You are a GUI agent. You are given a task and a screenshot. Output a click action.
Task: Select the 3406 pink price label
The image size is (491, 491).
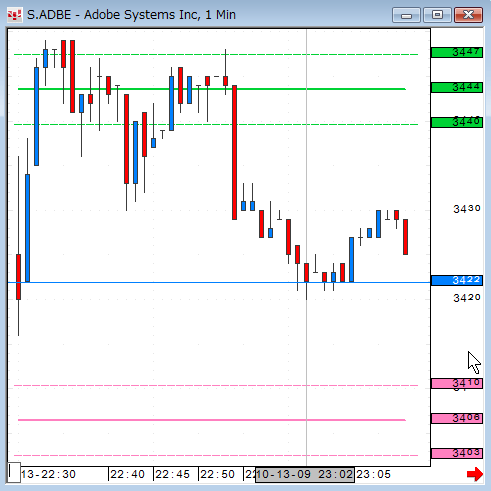tap(457, 418)
